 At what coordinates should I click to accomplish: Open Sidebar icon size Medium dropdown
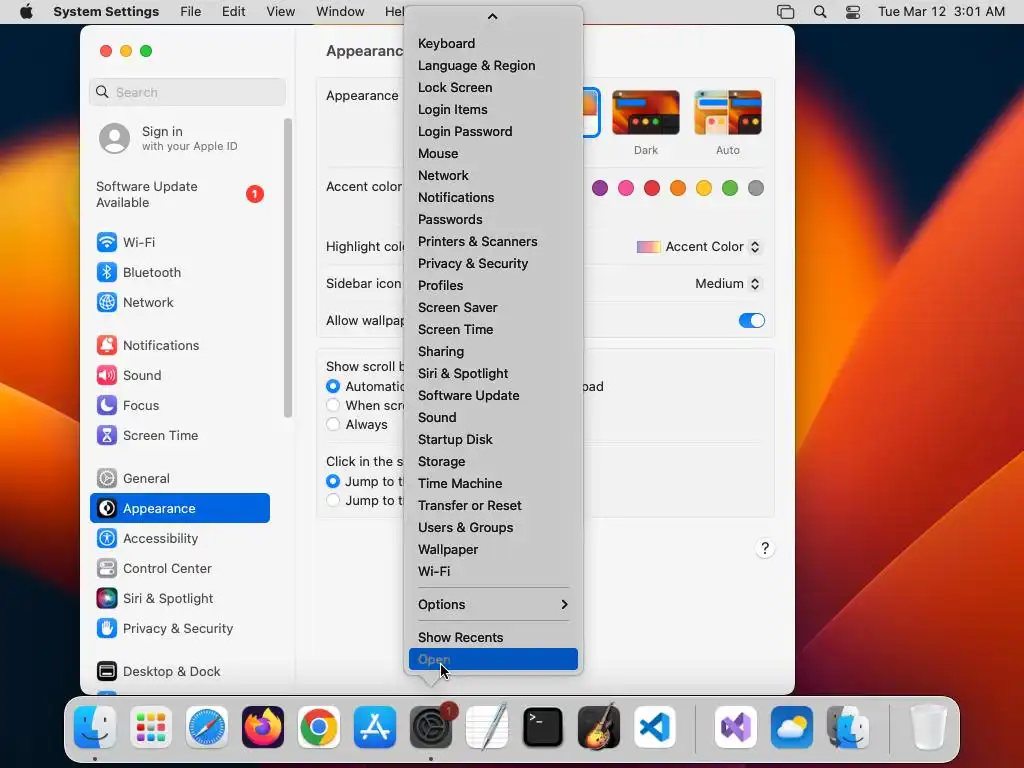pos(728,283)
